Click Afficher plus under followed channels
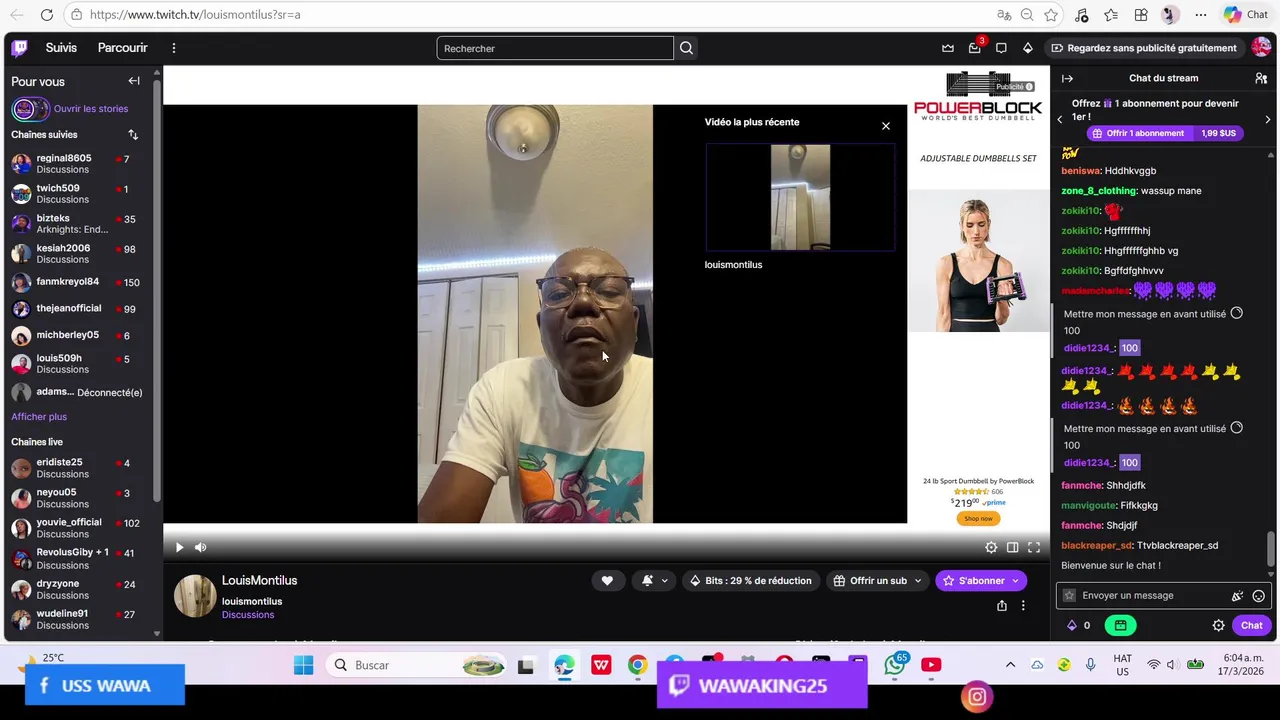The image size is (1280, 720). click(39, 417)
